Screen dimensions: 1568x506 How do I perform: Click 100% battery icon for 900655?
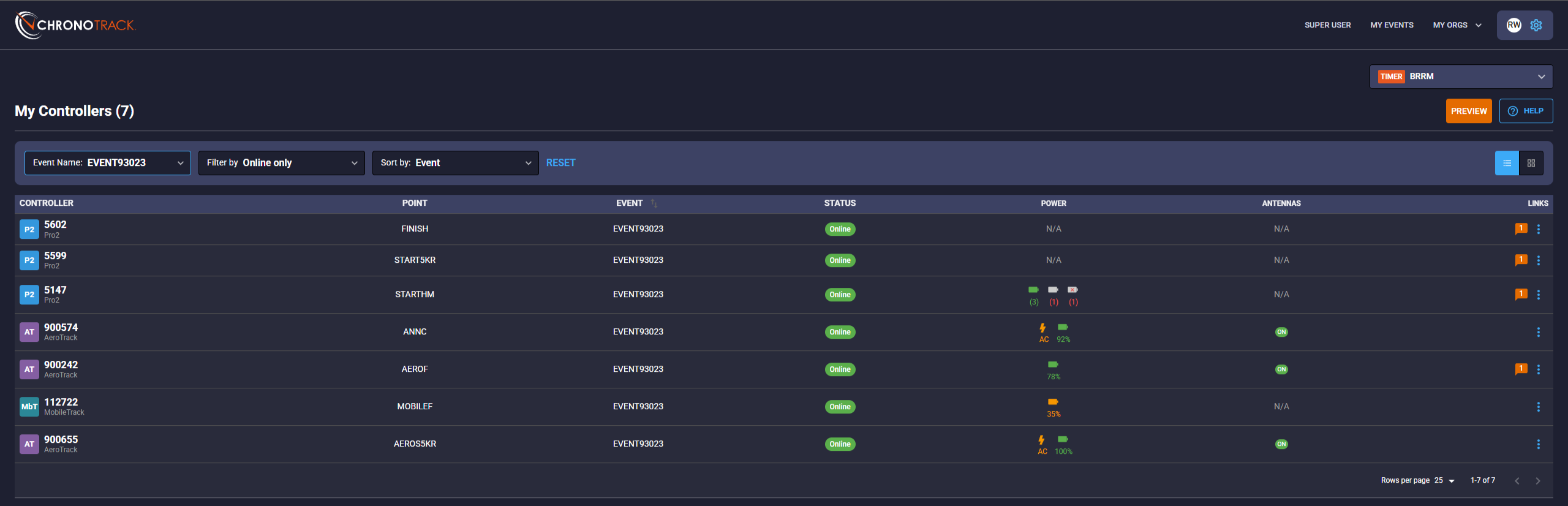1063,439
